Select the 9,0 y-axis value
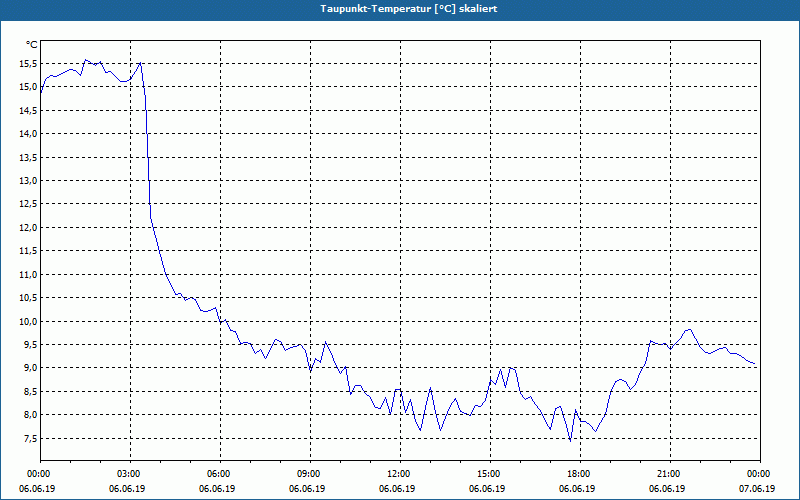This screenshot has width=800, height=500. coord(30,368)
